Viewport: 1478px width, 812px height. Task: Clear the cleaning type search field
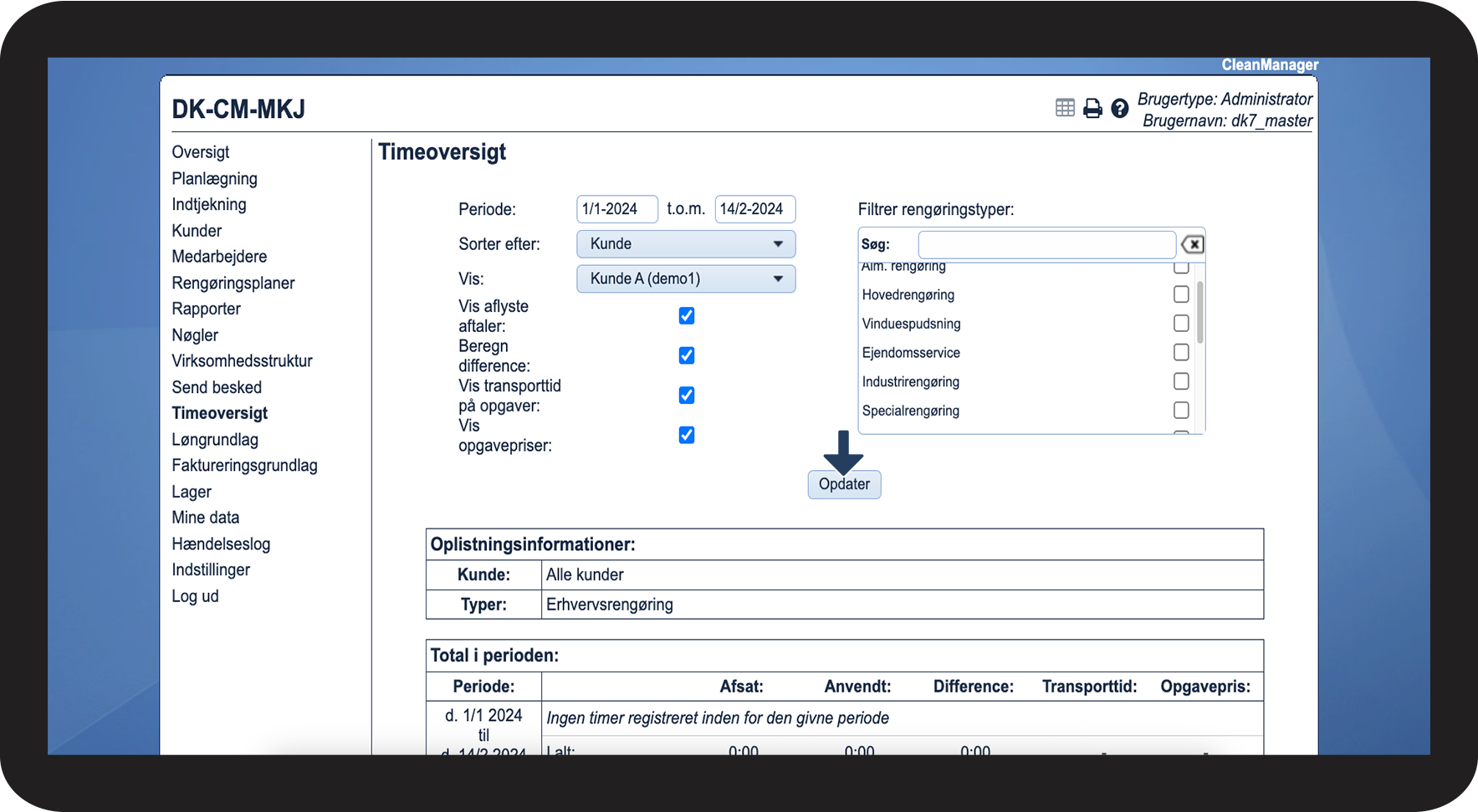pyautogui.click(x=1193, y=244)
